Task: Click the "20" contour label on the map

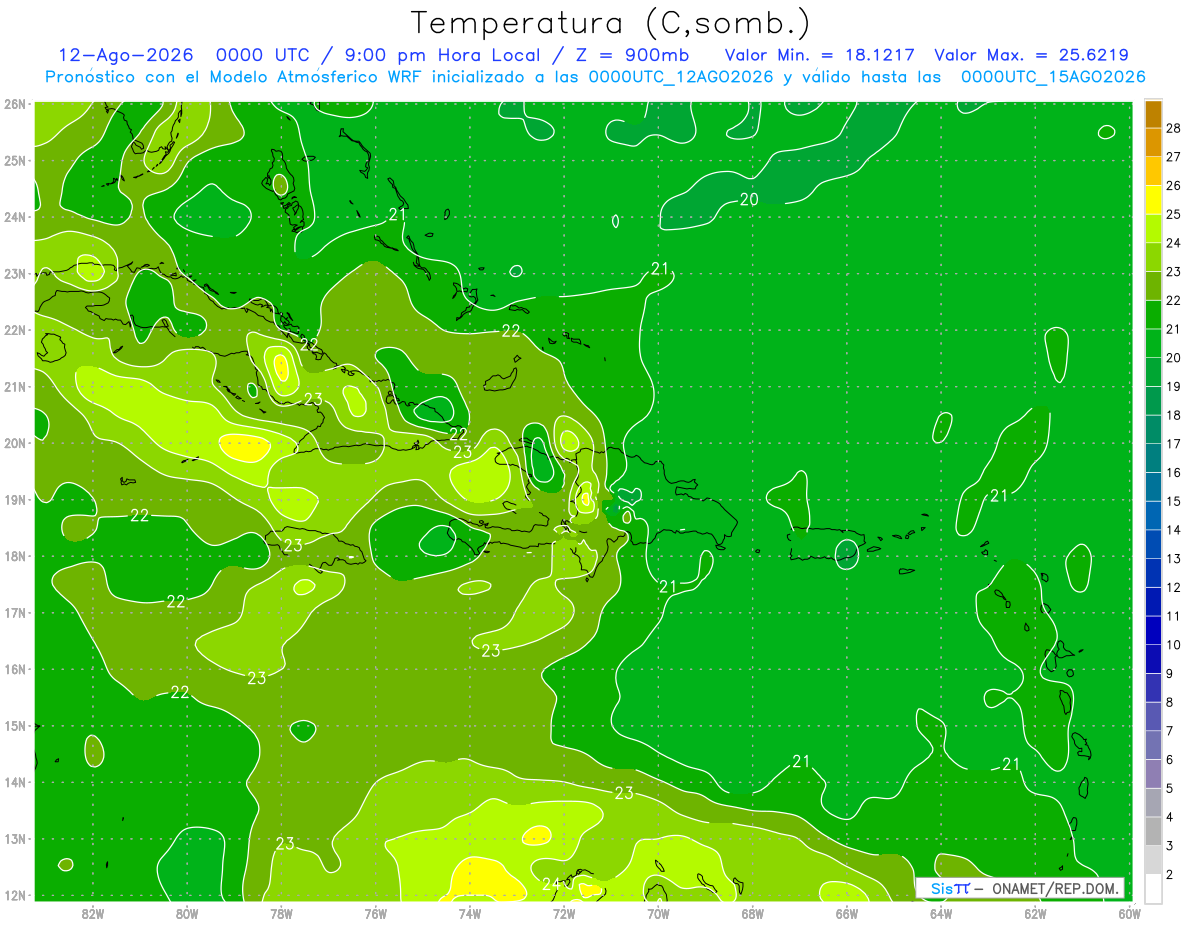Action: [x=749, y=199]
